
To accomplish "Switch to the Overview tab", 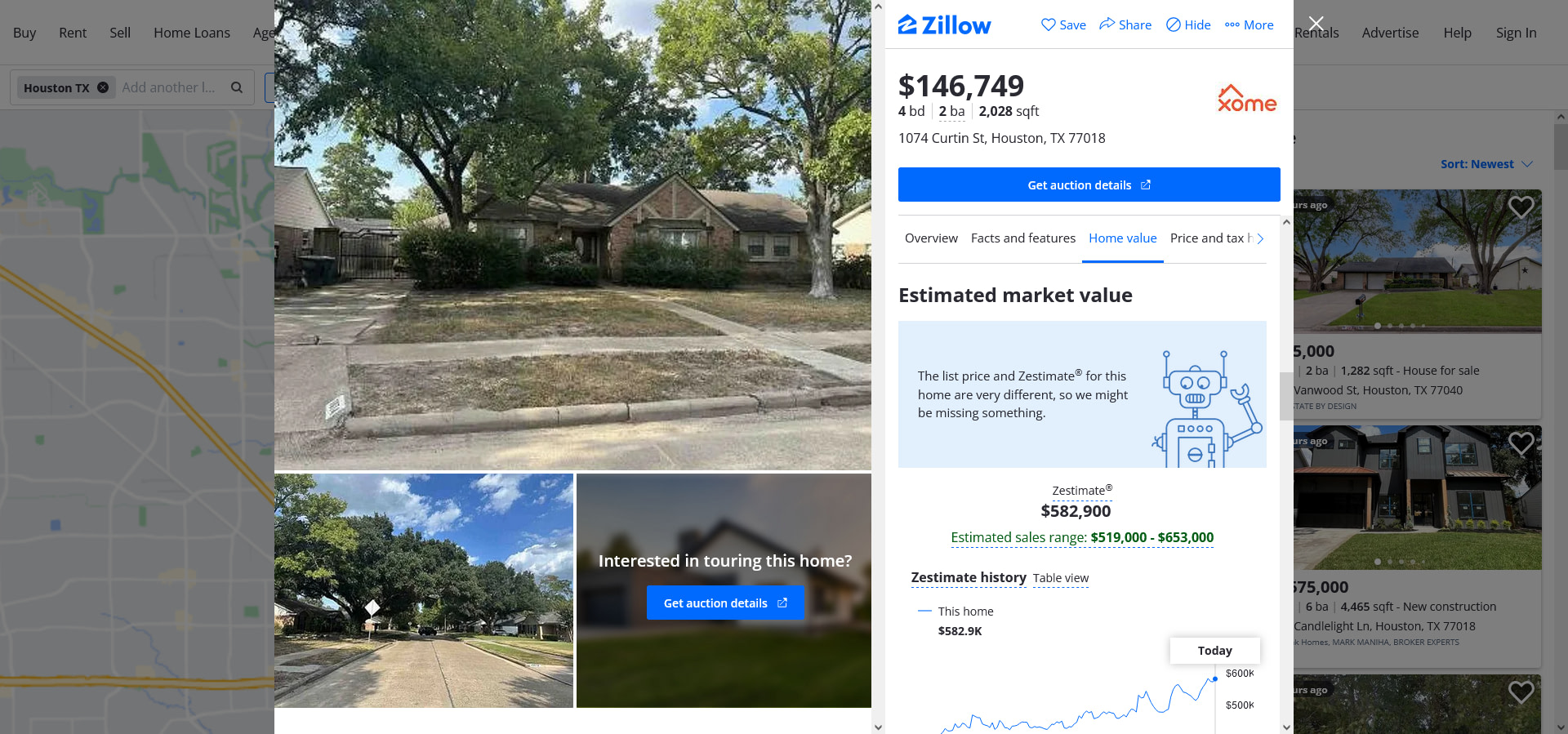I will [x=931, y=238].
